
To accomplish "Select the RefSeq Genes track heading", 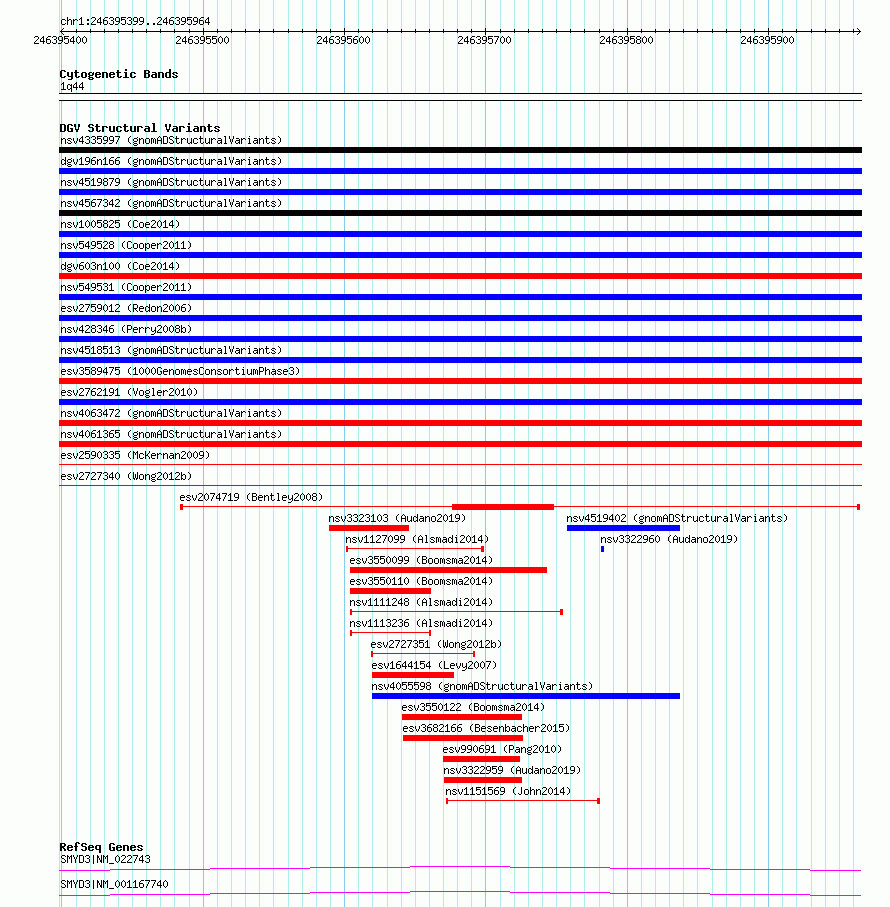I will click(x=101, y=847).
